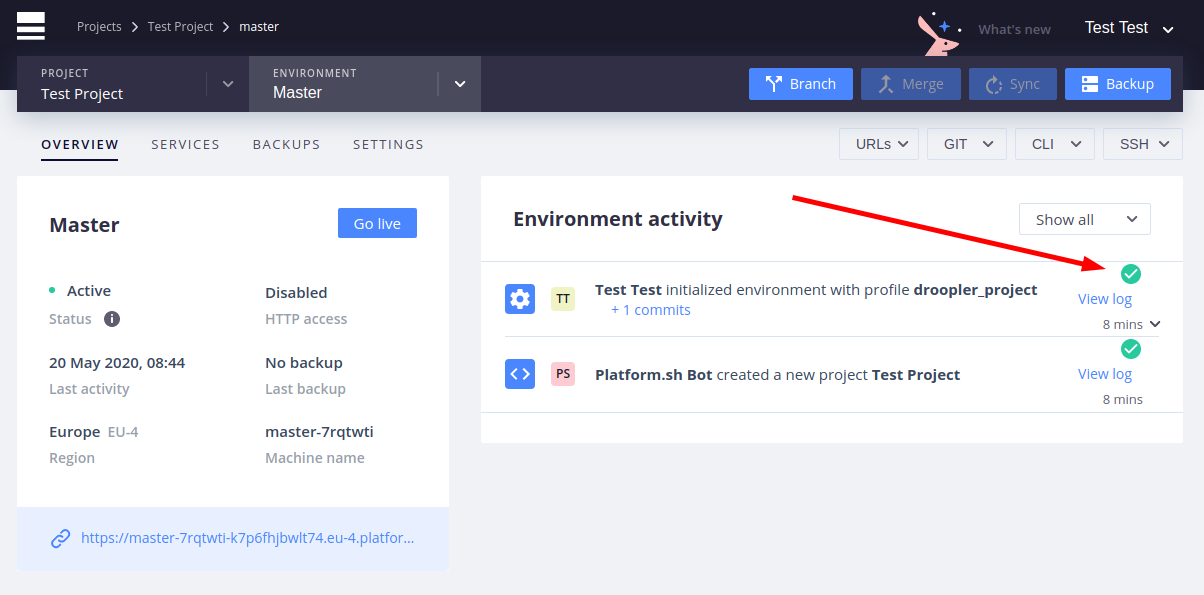This screenshot has height=595, width=1204.
Task: Click Test Project in the breadcrumb
Action: (x=181, y=27)
